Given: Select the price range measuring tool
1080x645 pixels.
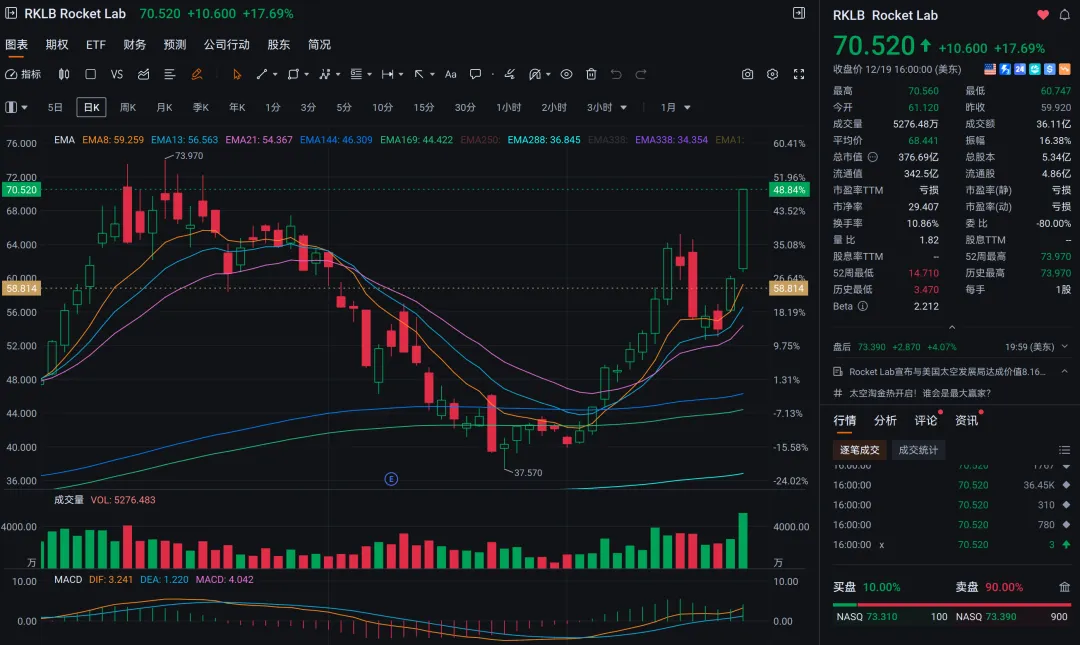Looking at the screenshot, I should 388,74.
